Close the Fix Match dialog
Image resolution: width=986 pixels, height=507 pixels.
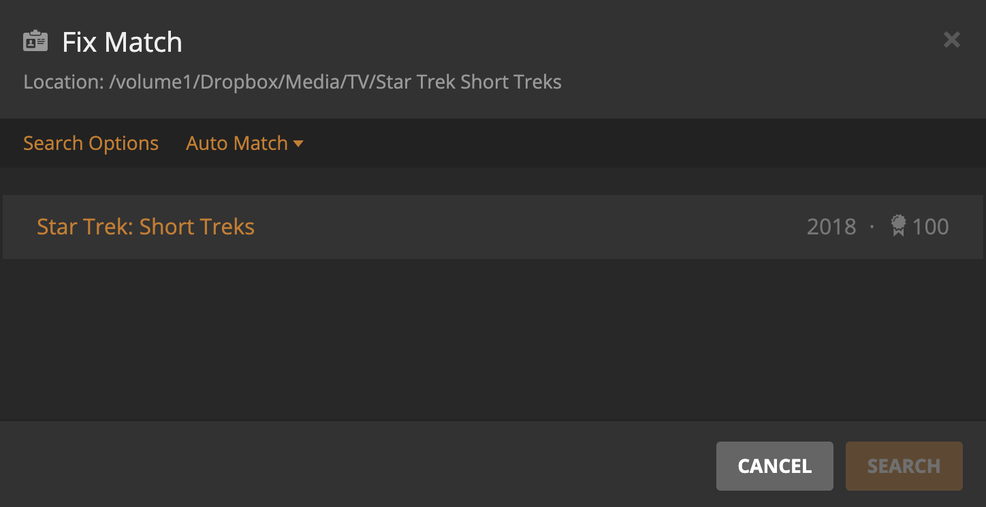pyautogui.click(x=951, y=40)
